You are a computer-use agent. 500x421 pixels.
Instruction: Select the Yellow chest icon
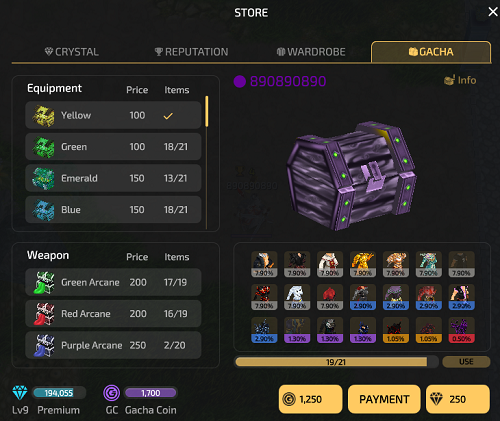click(x=43, y=116)
